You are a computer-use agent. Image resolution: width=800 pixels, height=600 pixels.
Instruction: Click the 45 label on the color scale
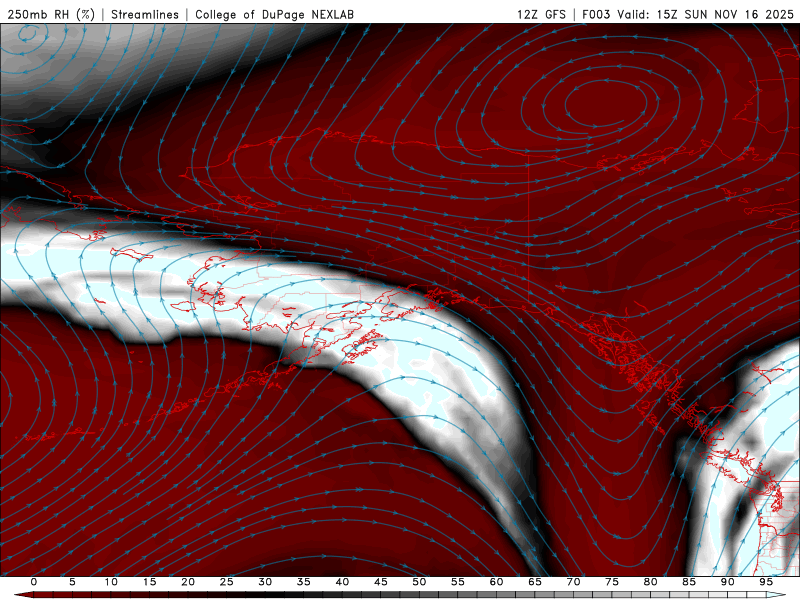pos(381,582)
